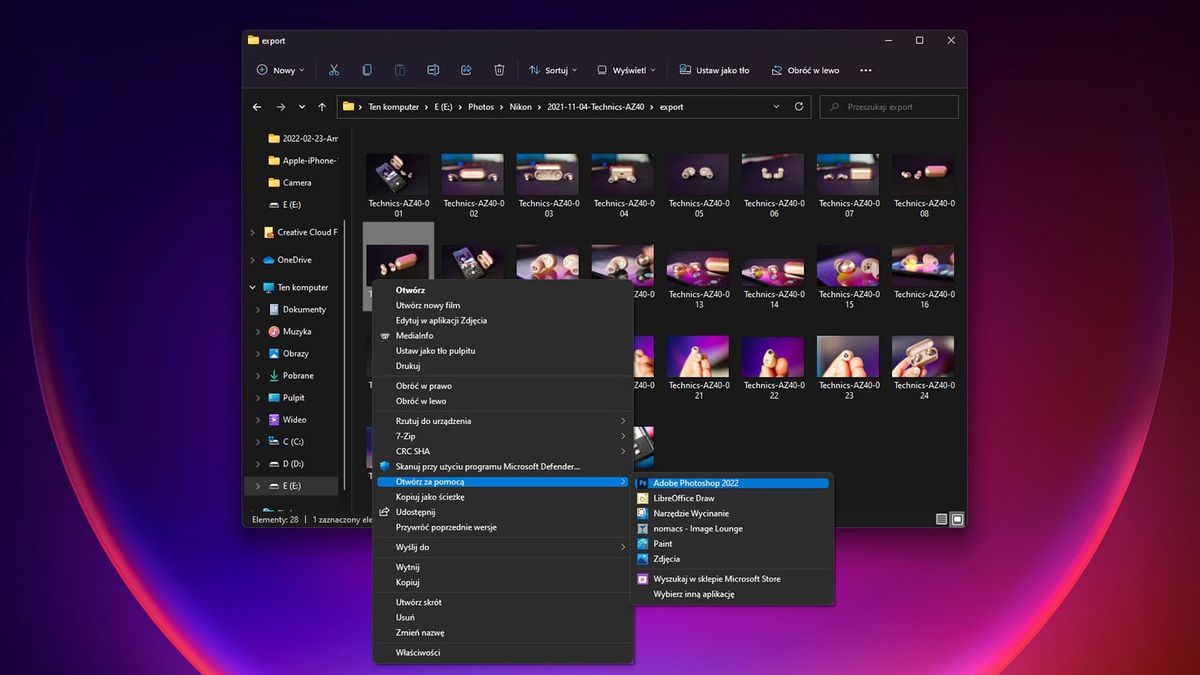
Task: Click the Copy icon in toolbar
Action: tap(367, 70)
